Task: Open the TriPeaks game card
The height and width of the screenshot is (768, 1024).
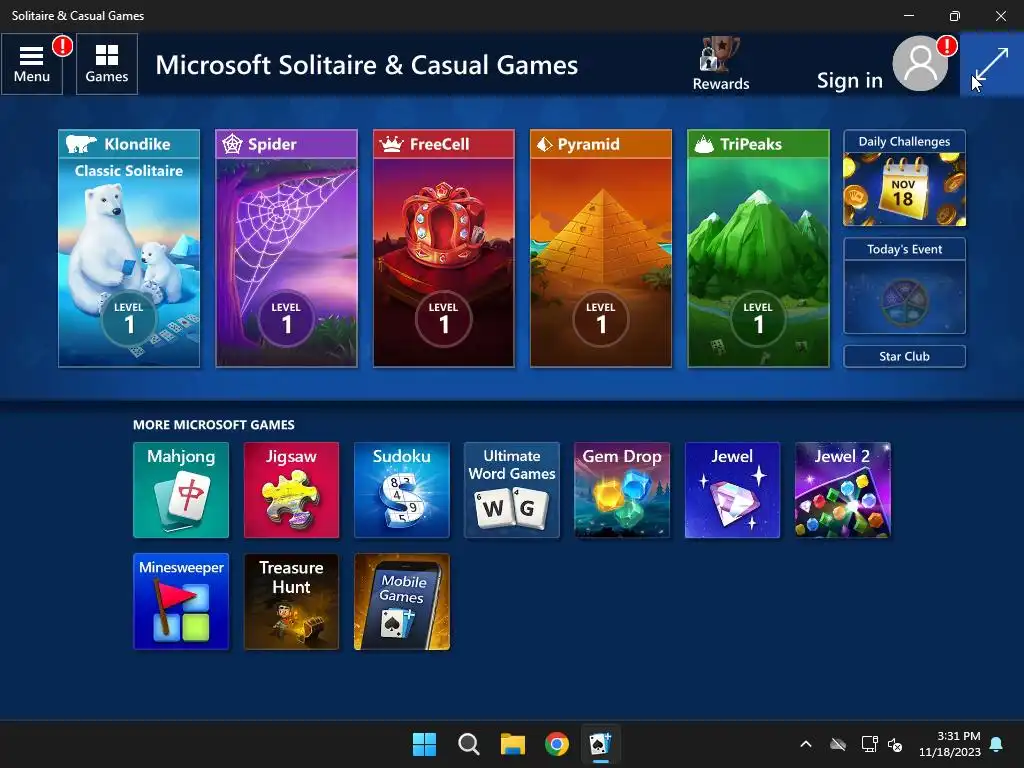Action: pos(758,248)
